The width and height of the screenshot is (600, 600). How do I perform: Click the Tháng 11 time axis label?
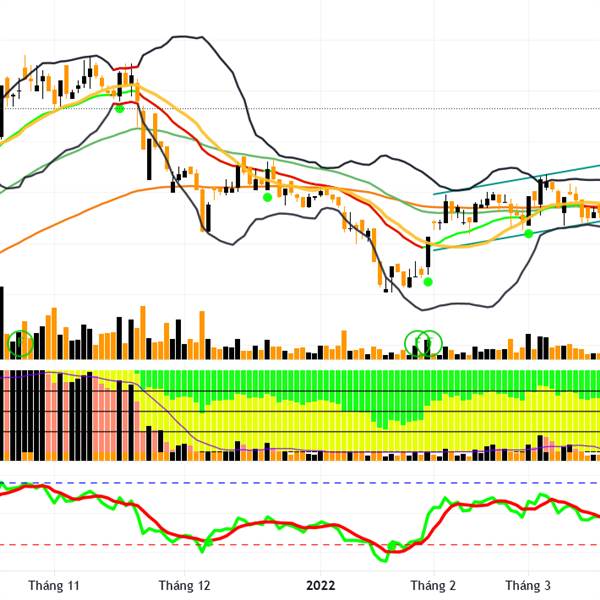pyautogui.click(x=54, y=585)
